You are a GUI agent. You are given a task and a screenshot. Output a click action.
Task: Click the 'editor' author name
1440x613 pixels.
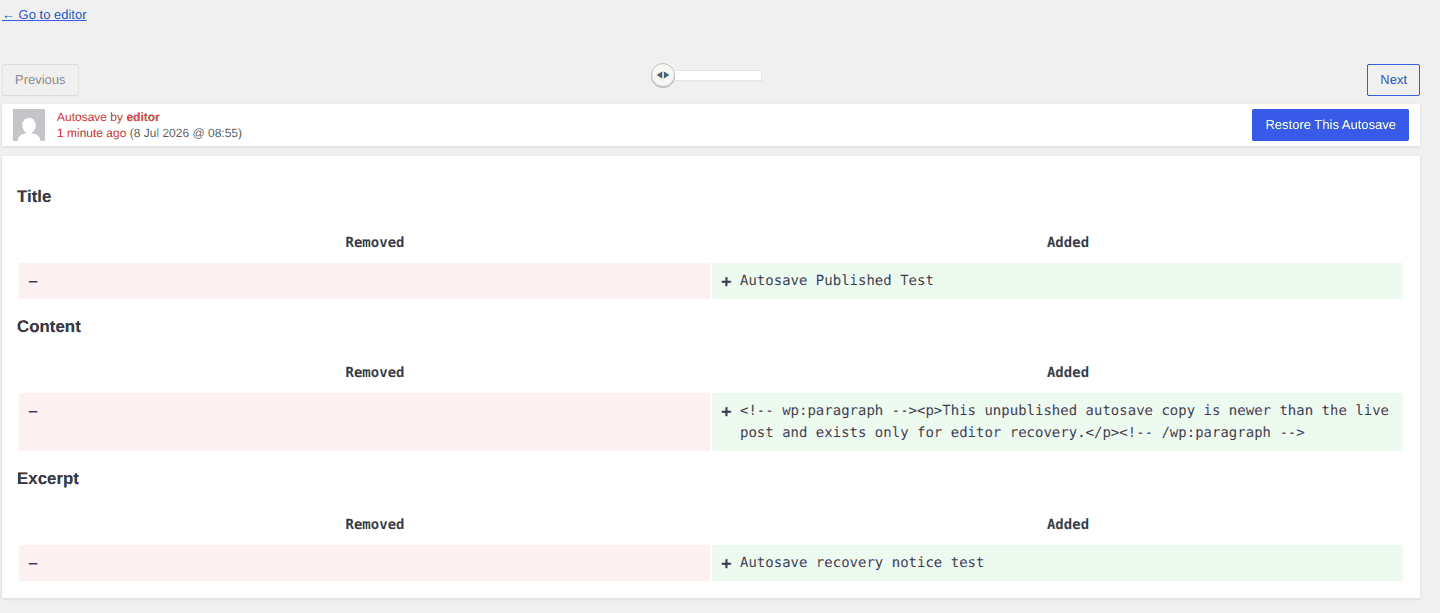[x=143, y=117]
